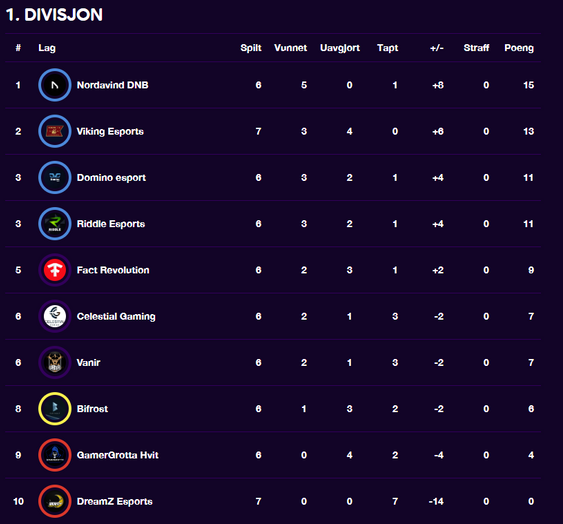Select the Spilt column header
The image size is (563, 524).
click(x=251, y=48)
